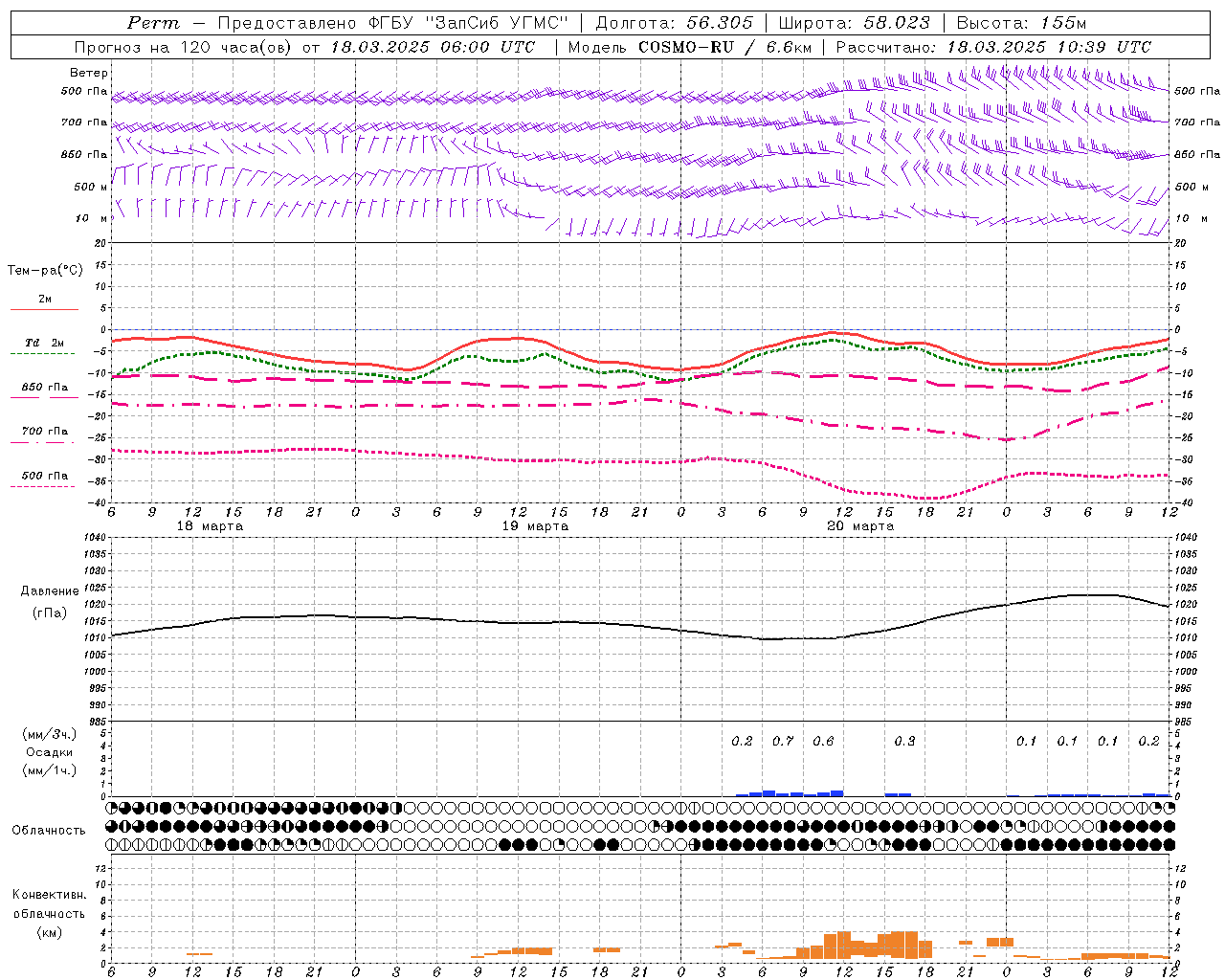
Task: Click the "Давление" pressure panel label
Action: tap(50, 591)
